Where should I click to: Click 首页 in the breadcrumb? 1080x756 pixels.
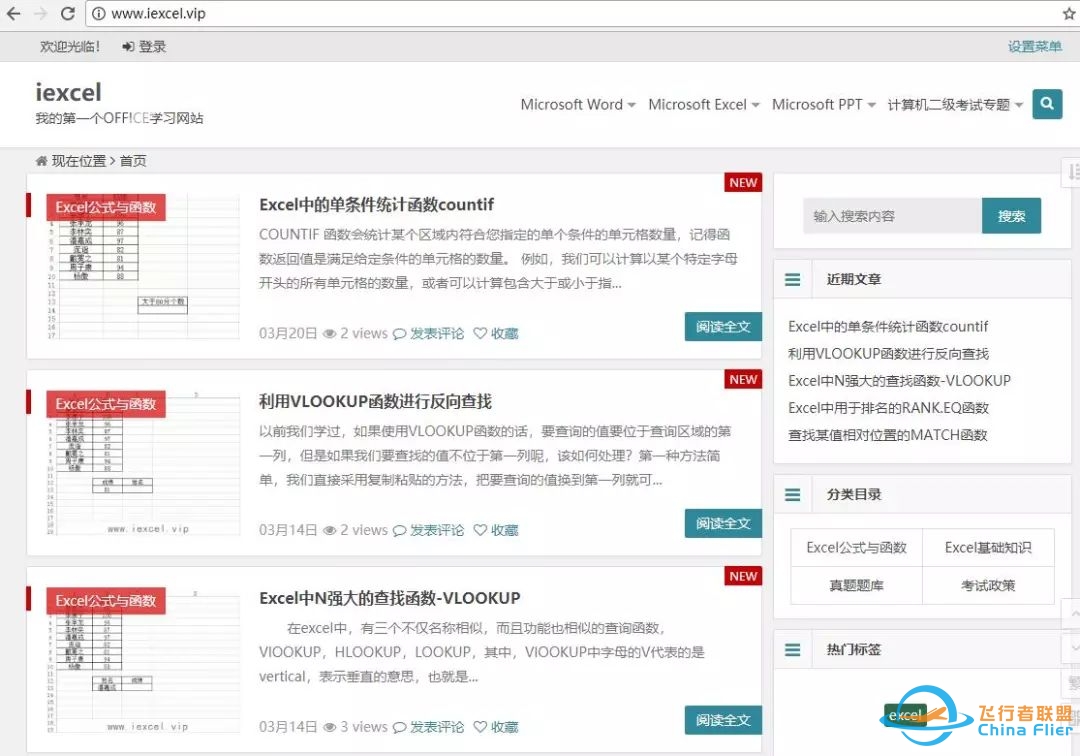tap(133, 161)
